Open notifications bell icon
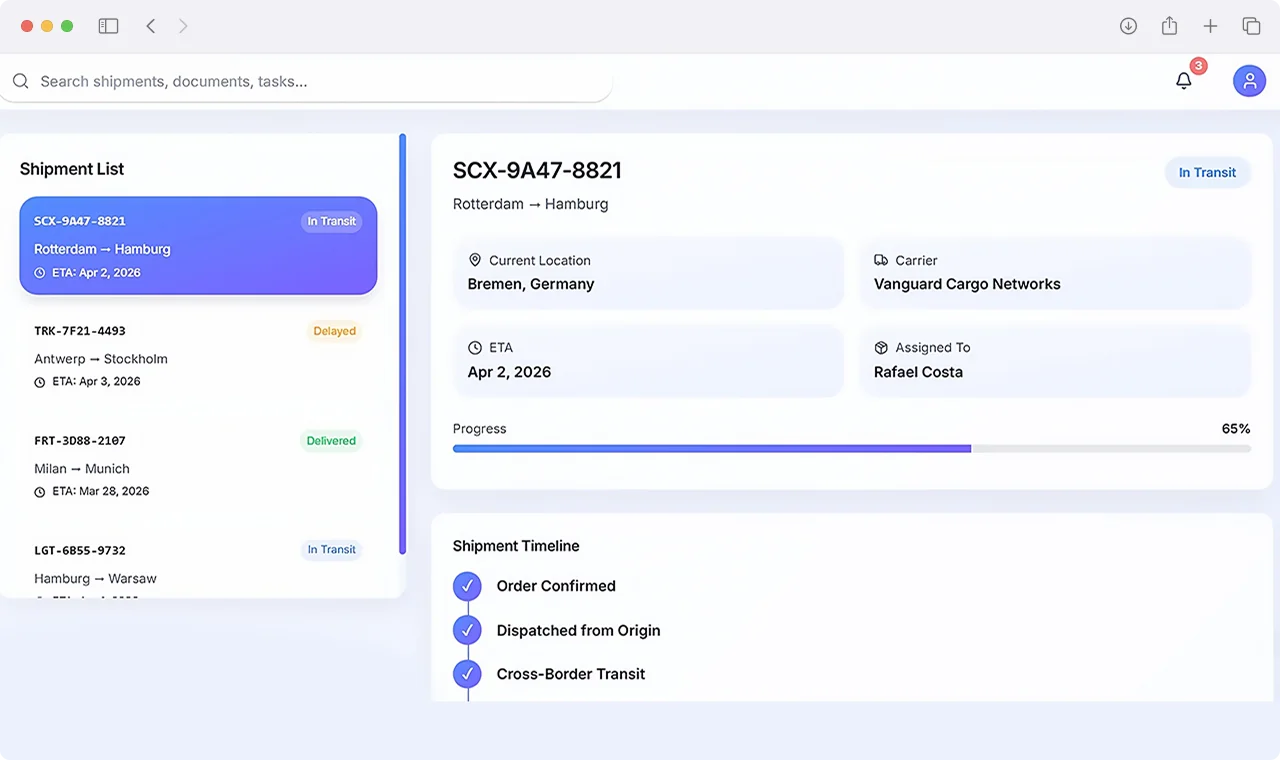Viewport: 1280px width, 760px height. point(1184,81)
